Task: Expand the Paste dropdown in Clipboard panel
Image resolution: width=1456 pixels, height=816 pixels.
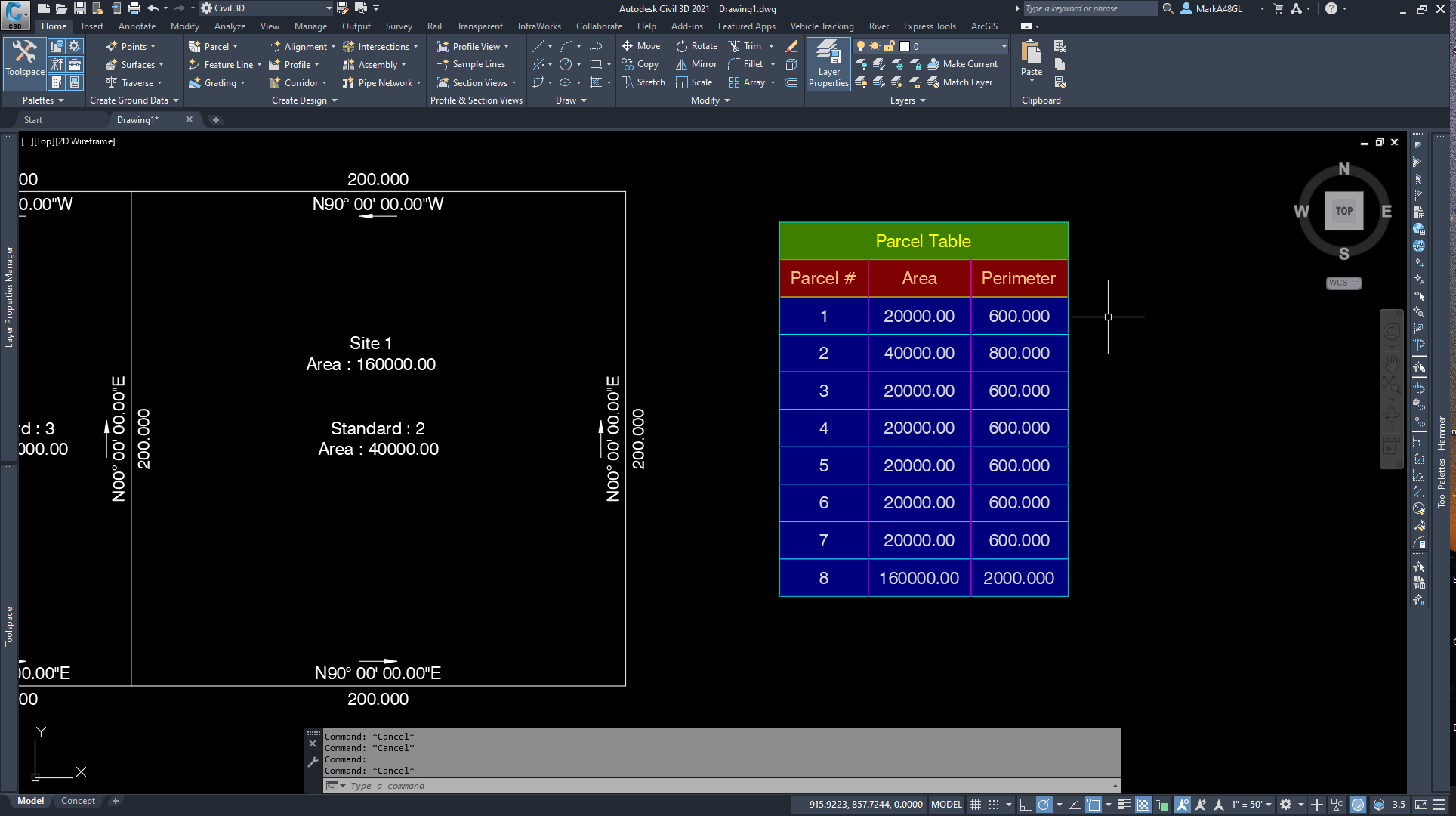Action: click(1031, 80)
